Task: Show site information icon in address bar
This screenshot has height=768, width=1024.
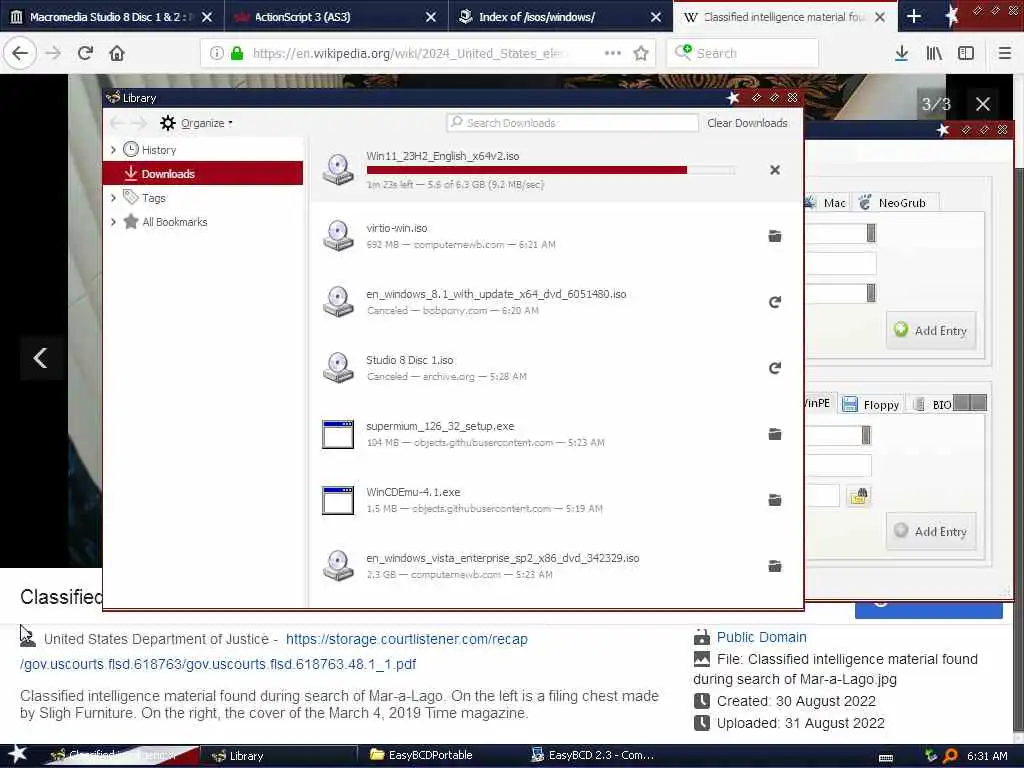Action: (216, 53)
